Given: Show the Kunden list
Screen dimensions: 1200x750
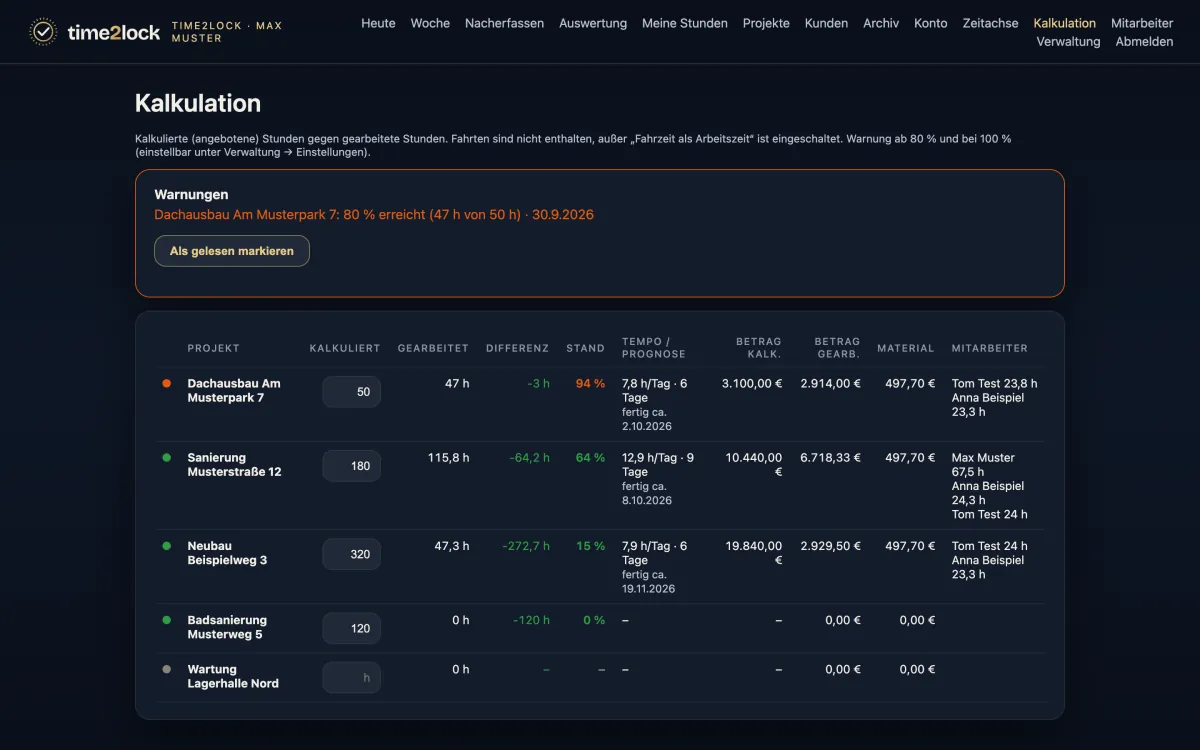Looking at the screenshot, I should click(x=826, y=23).
